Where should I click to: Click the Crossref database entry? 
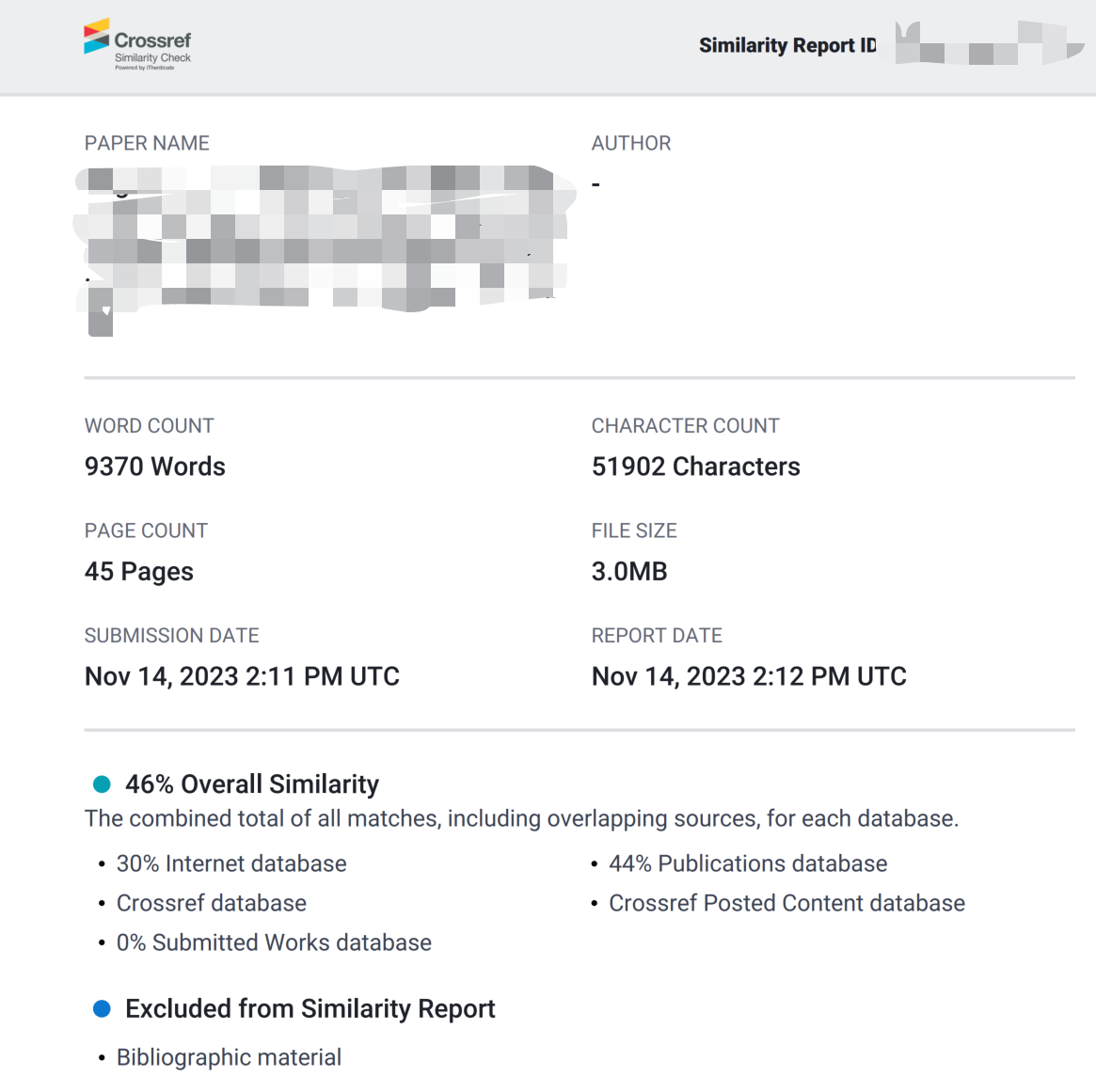(x=212, y=903)
